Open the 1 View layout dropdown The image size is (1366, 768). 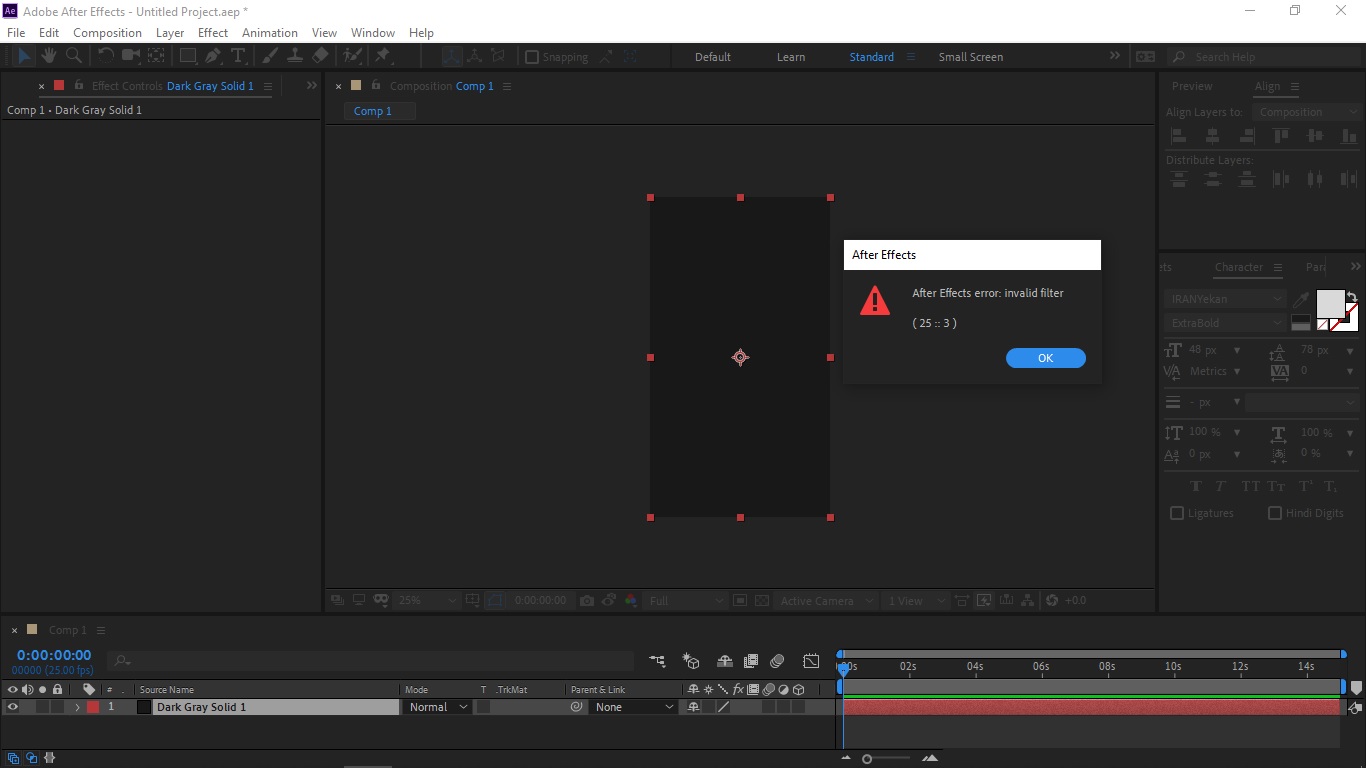point(915,601)
